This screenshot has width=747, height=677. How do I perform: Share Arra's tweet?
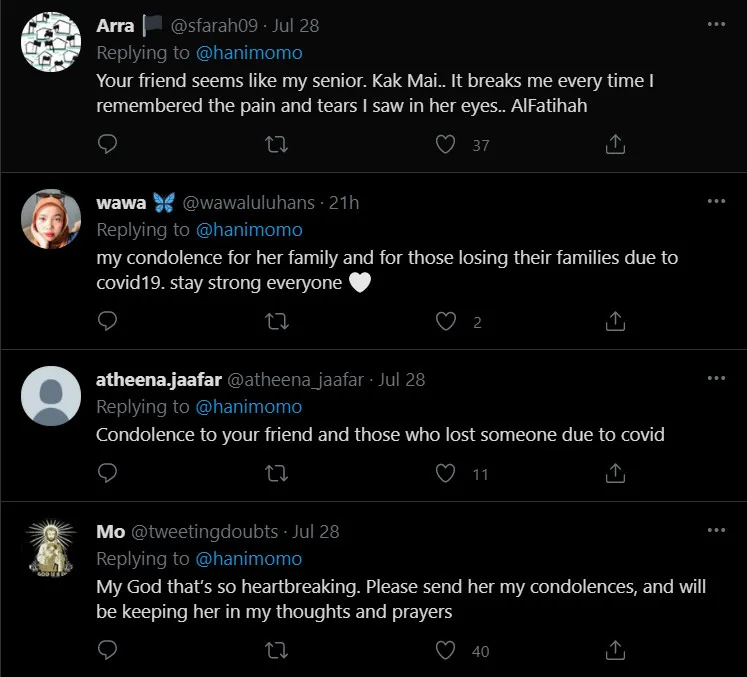616,145
